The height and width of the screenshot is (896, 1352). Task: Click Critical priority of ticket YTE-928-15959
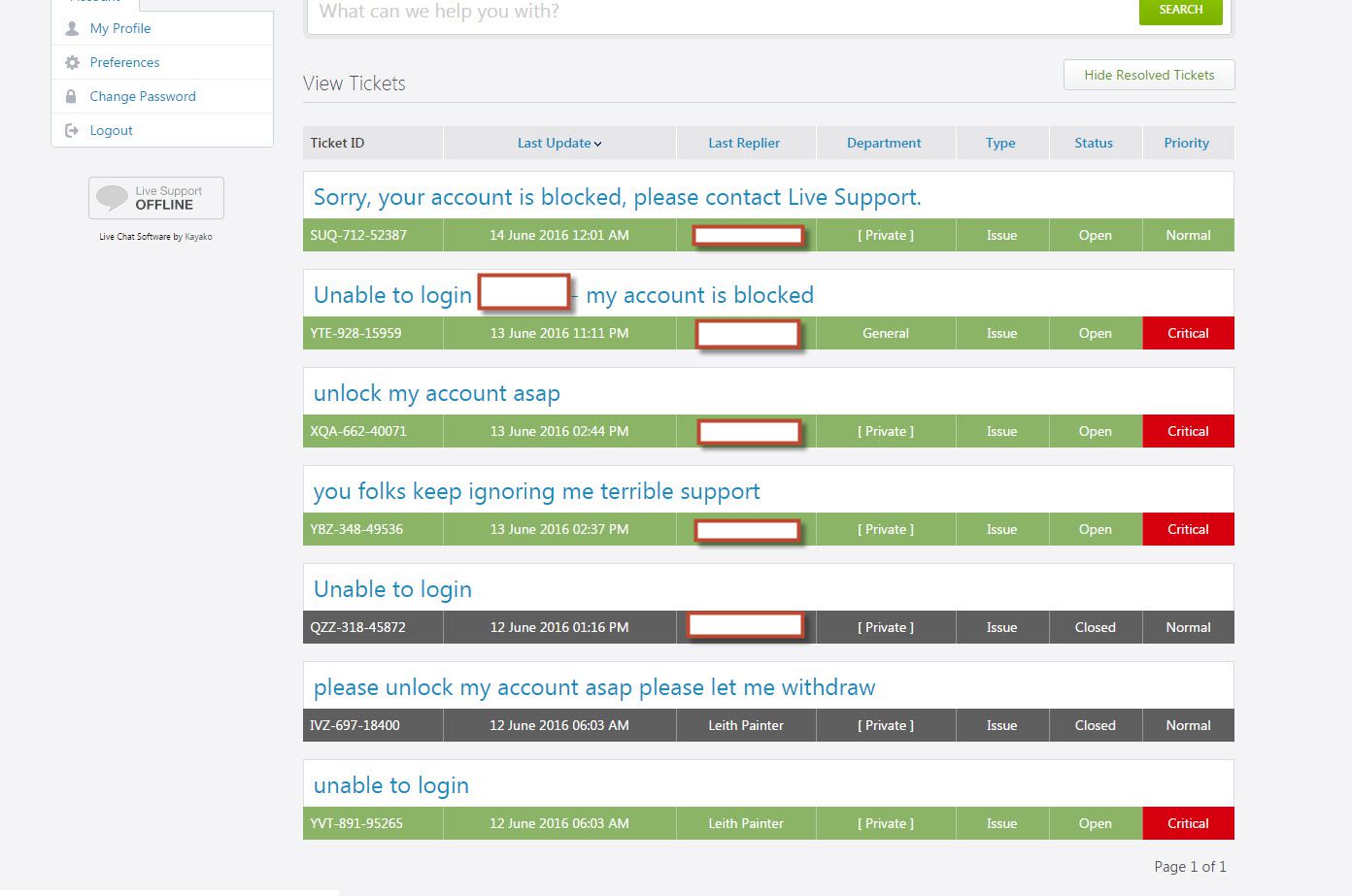coord(1188,333)
